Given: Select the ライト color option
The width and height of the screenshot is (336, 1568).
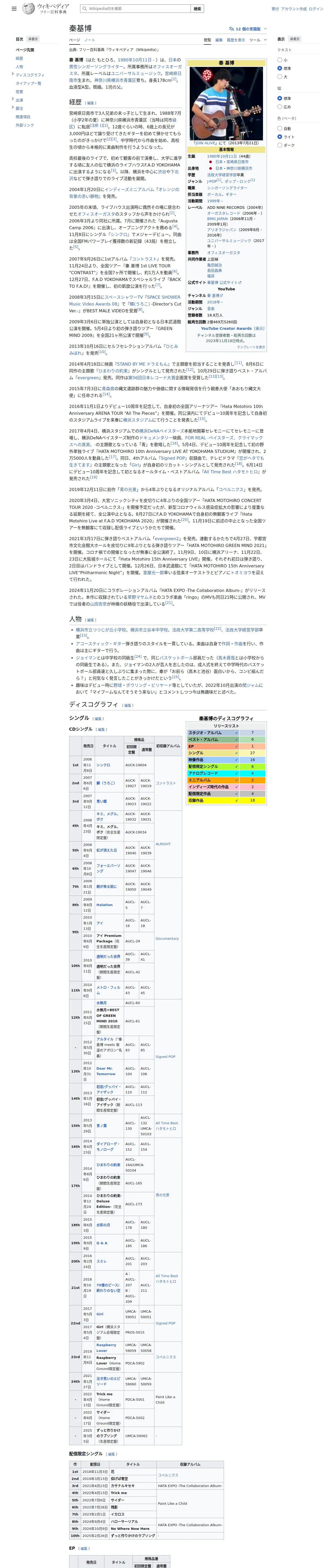Looking at the screenshot, I should 280,137.
